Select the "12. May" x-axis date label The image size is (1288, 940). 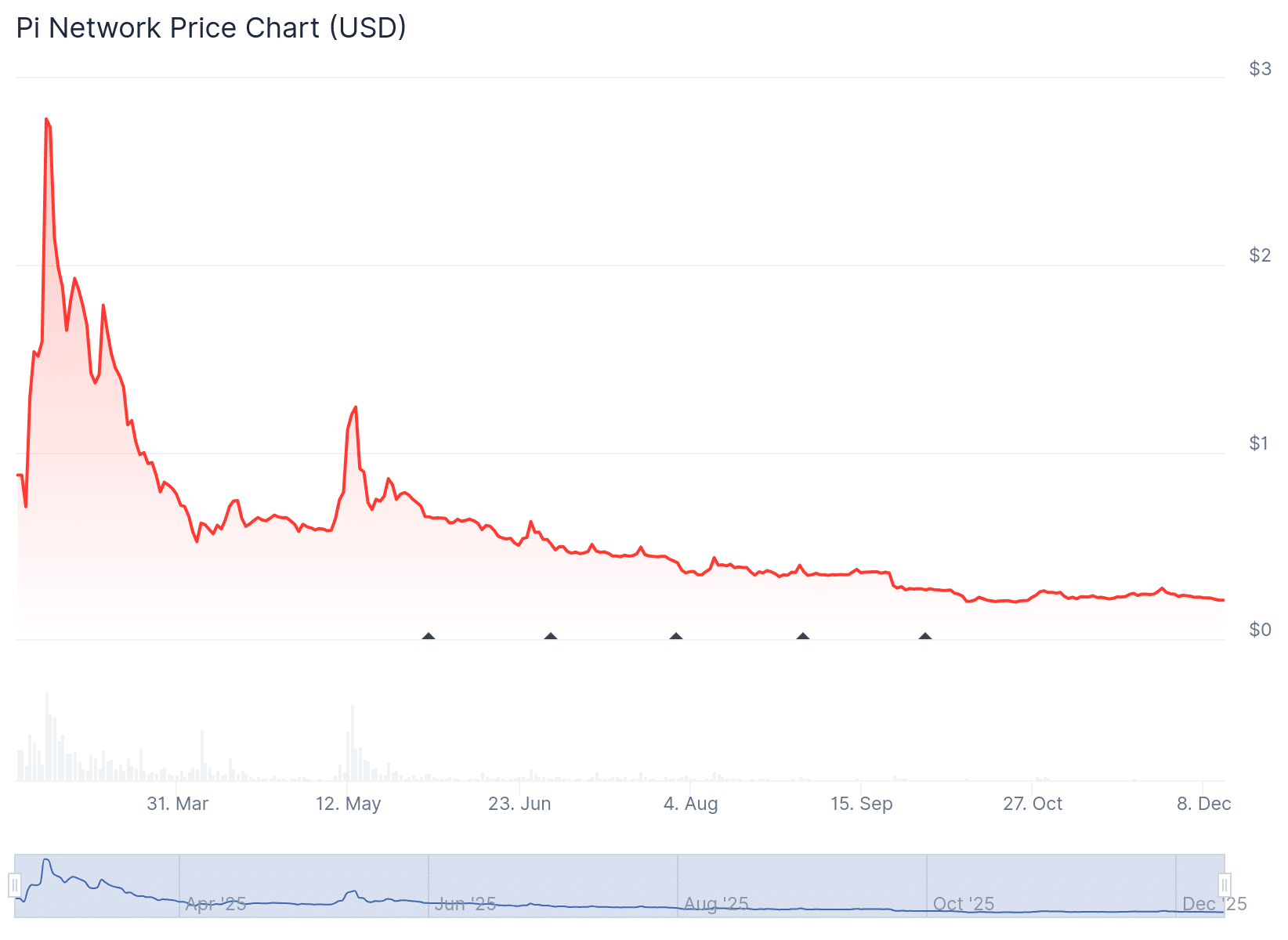pyautogui.click(x=349, y=804)
